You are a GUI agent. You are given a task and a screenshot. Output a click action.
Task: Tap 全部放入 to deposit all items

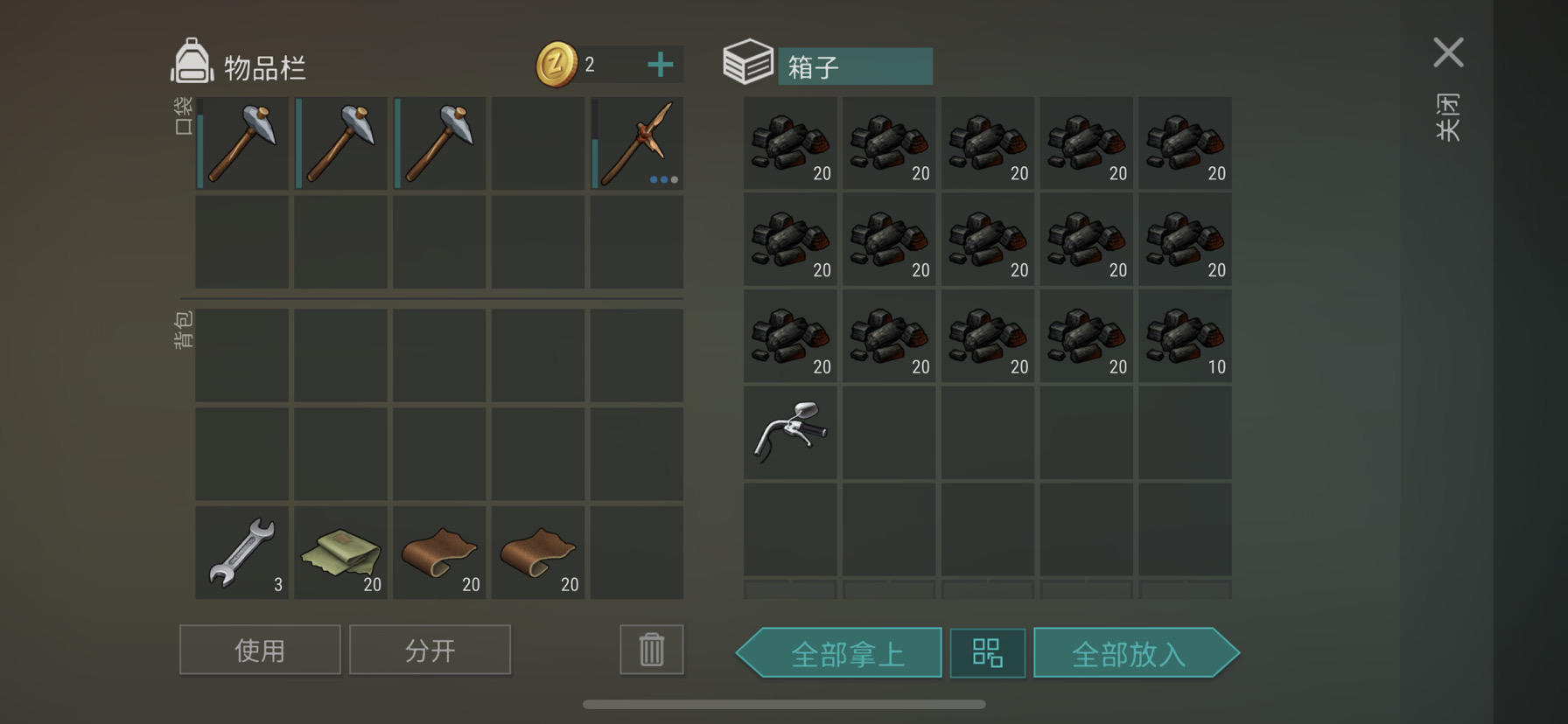pos(1136,653)
